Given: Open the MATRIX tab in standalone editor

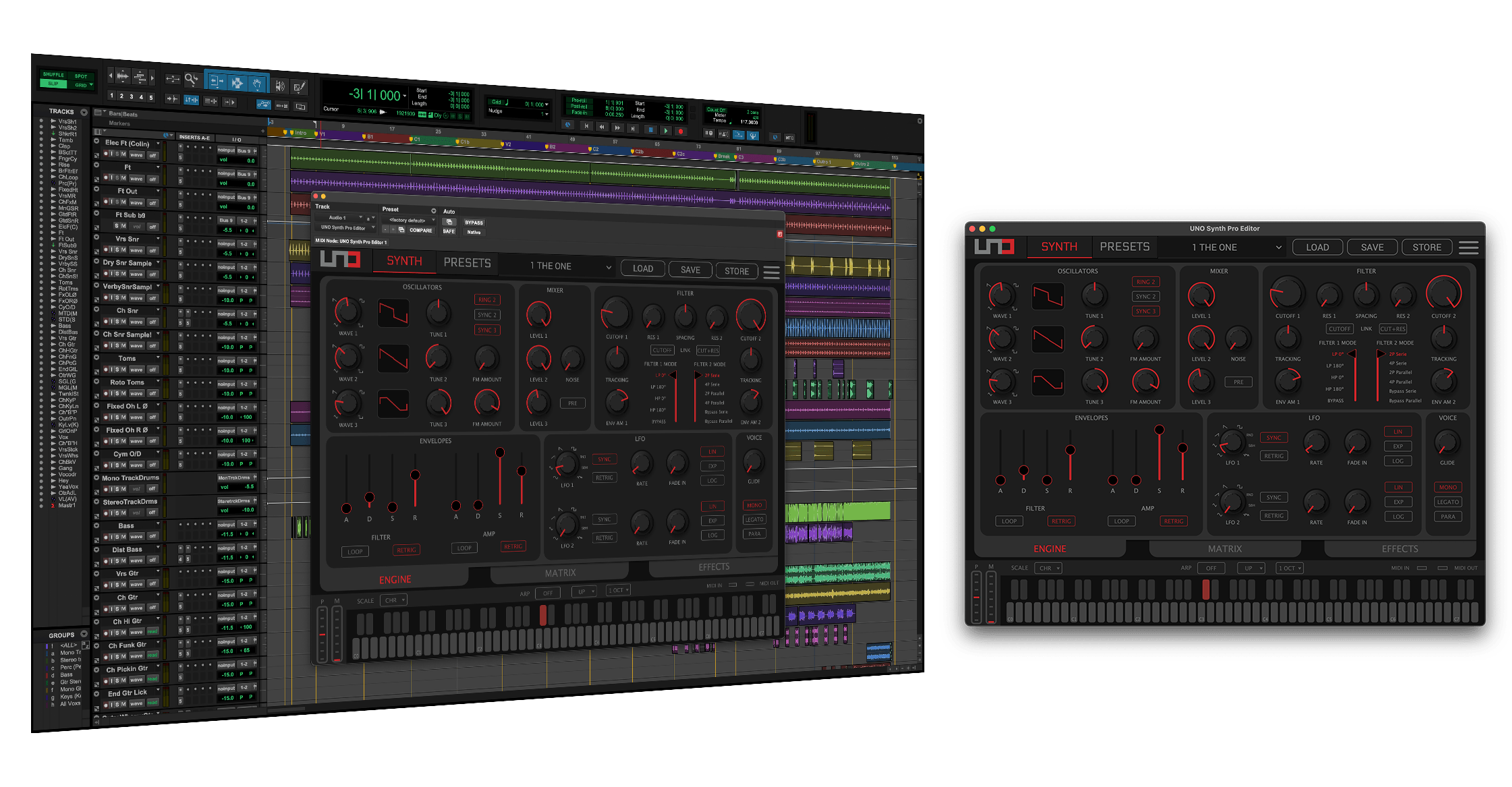Looking at the screenshot, I should (x=1225, y=549).
